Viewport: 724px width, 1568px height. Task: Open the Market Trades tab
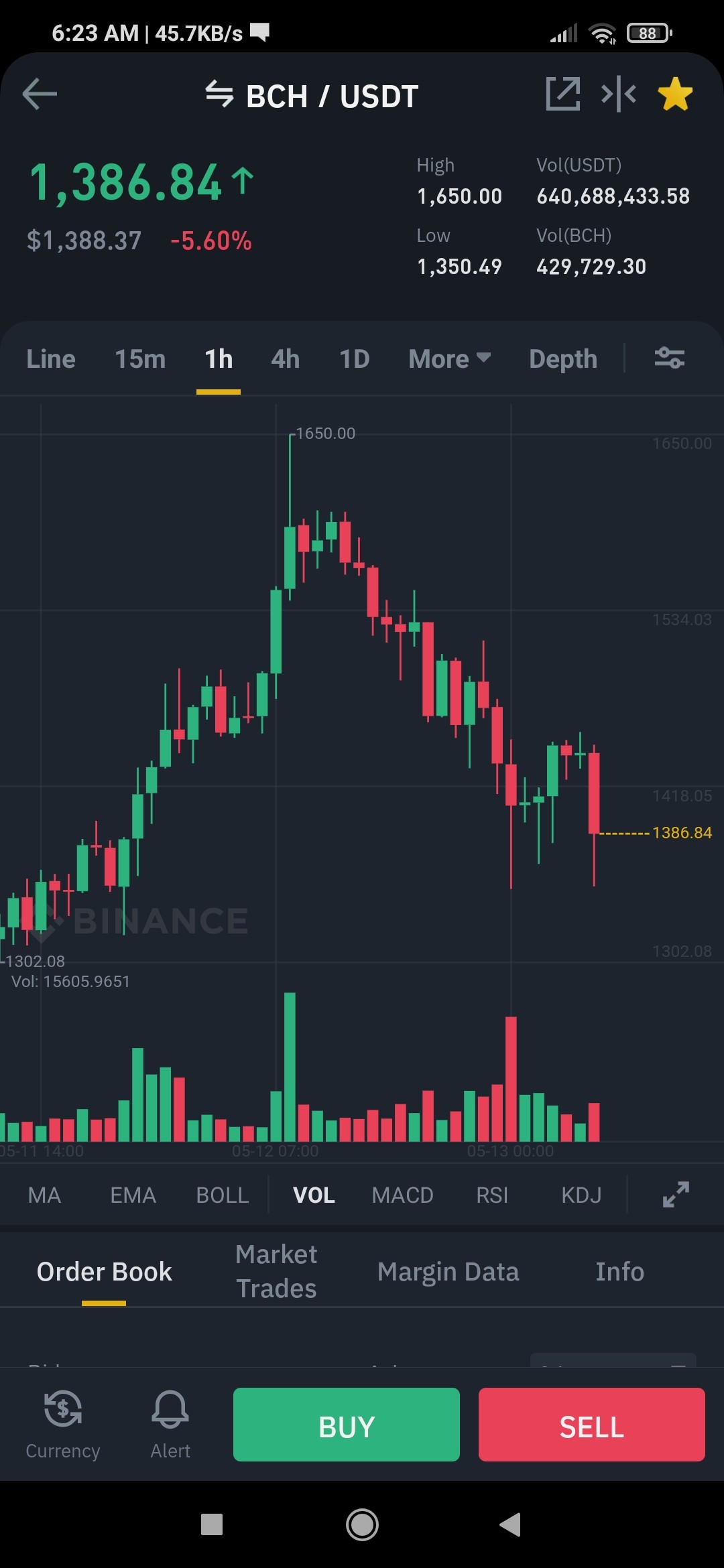coord(276,1271)
